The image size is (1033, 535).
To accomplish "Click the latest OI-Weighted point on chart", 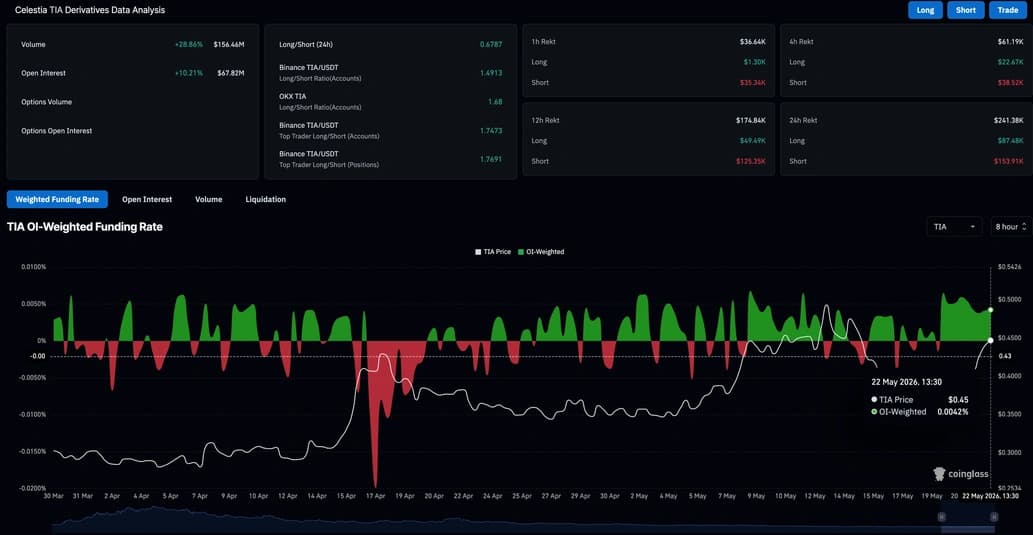I will point(990,309).
